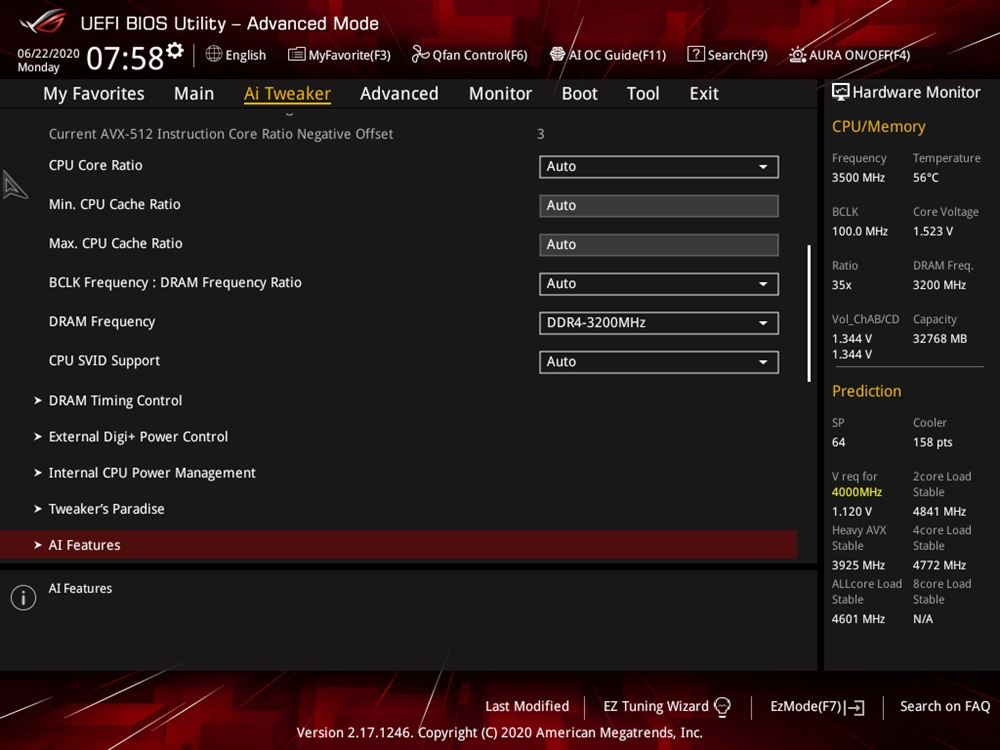Click the mouse cursor arrow icon at left edge

[x=15, y=185]
